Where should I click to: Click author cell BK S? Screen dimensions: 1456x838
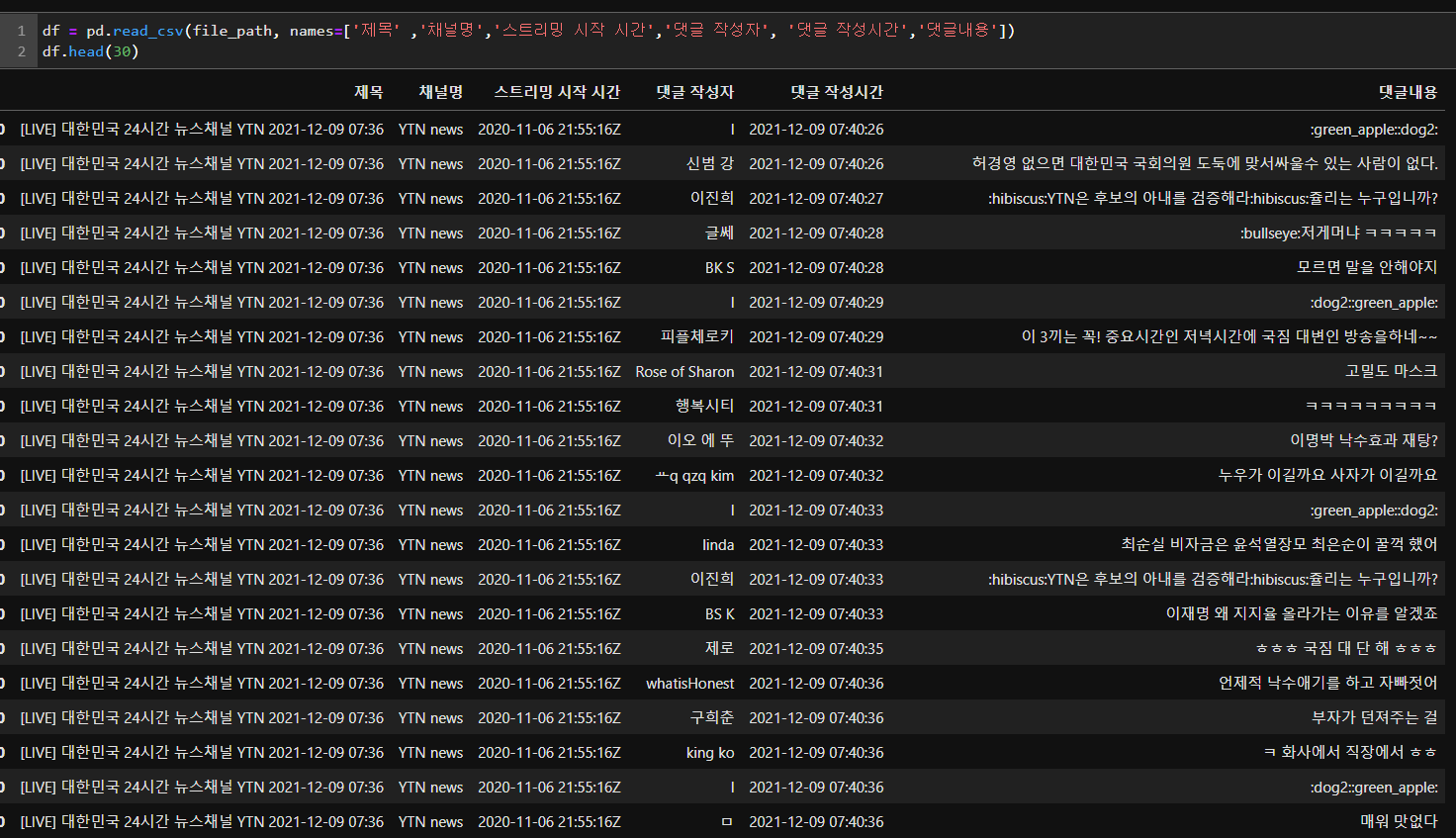[719, 267]
